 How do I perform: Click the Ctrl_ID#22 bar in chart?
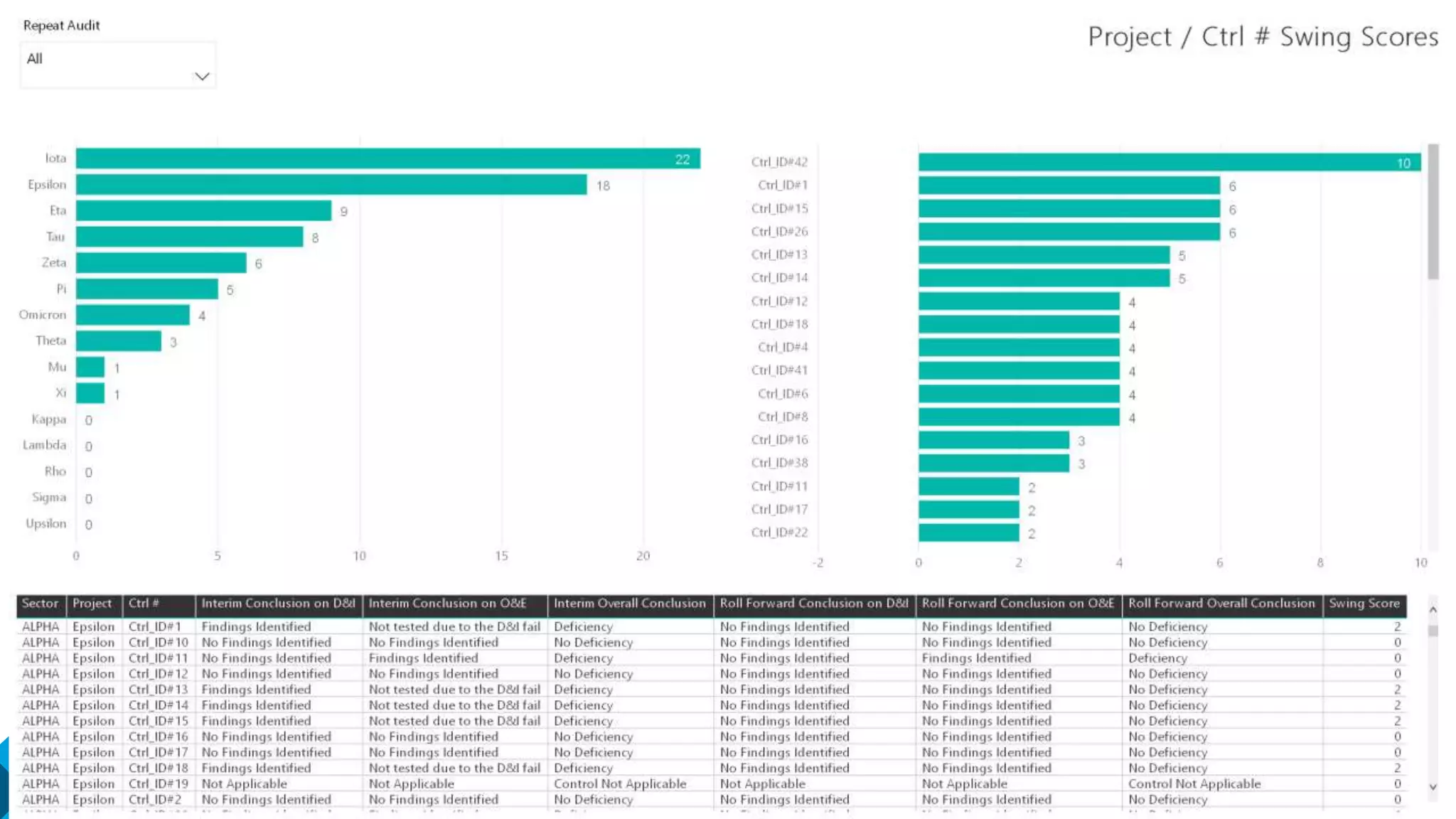(968, 532)
